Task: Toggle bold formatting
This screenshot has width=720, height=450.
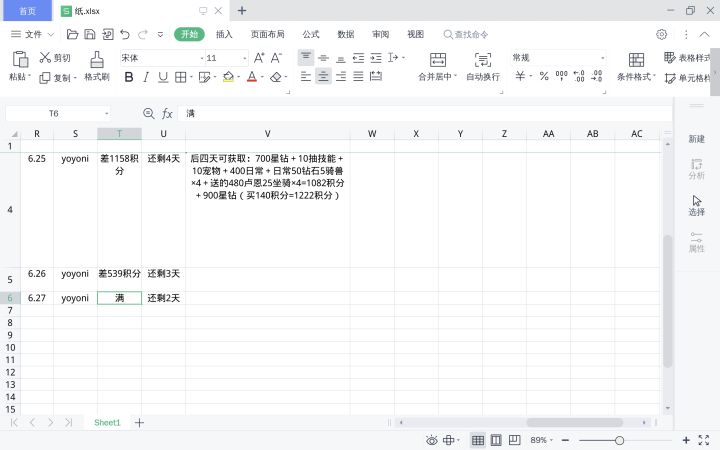Action: tap(129, 77)
